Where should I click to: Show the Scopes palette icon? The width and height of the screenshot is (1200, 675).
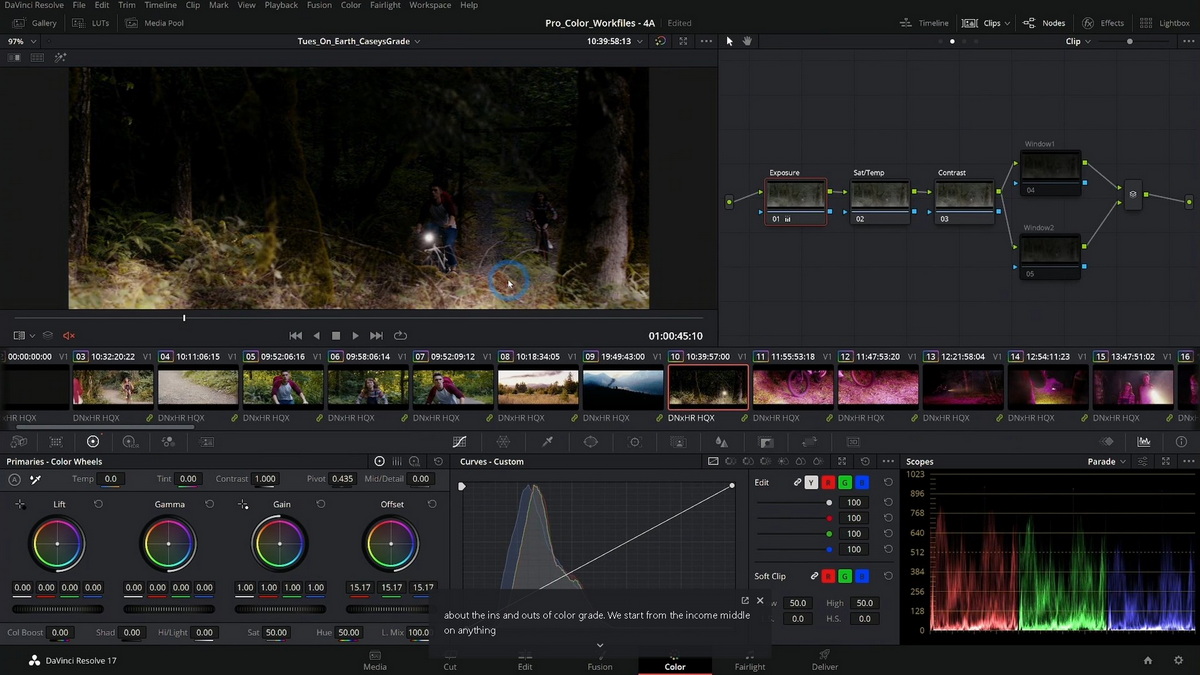(x=1144, y=441)
